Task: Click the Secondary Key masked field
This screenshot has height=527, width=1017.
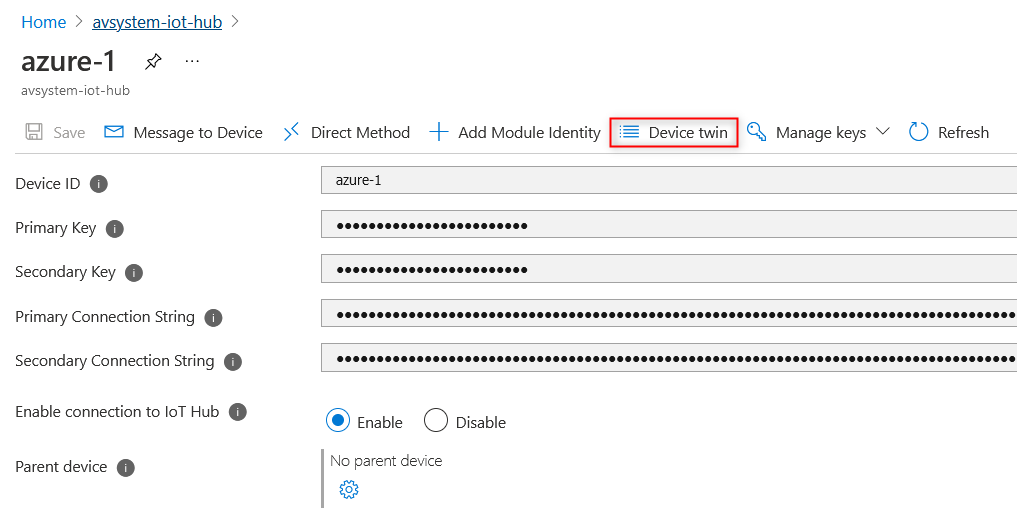Action: point(669,269)
